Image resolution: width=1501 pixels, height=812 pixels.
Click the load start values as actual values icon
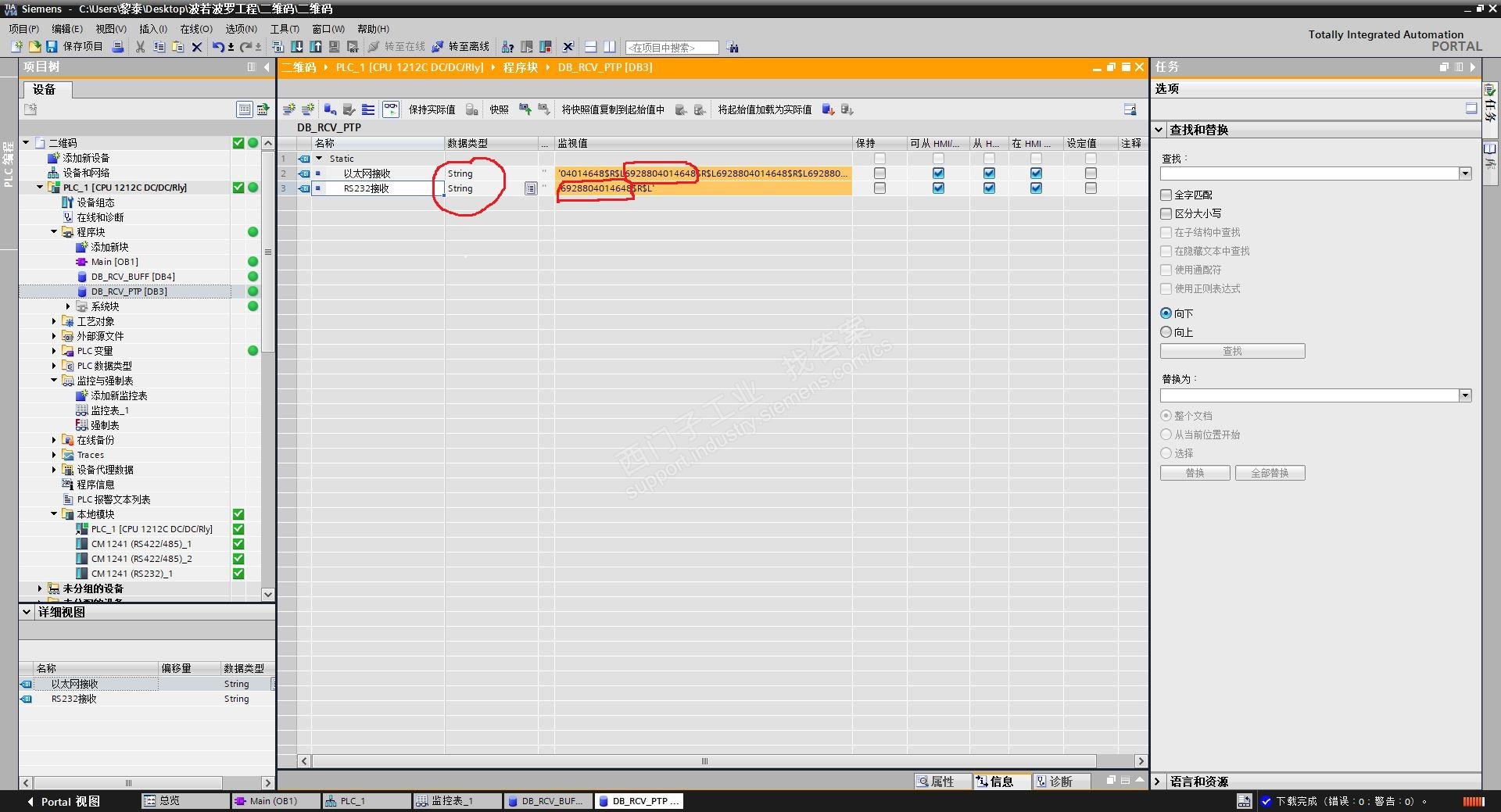(829, 109)
